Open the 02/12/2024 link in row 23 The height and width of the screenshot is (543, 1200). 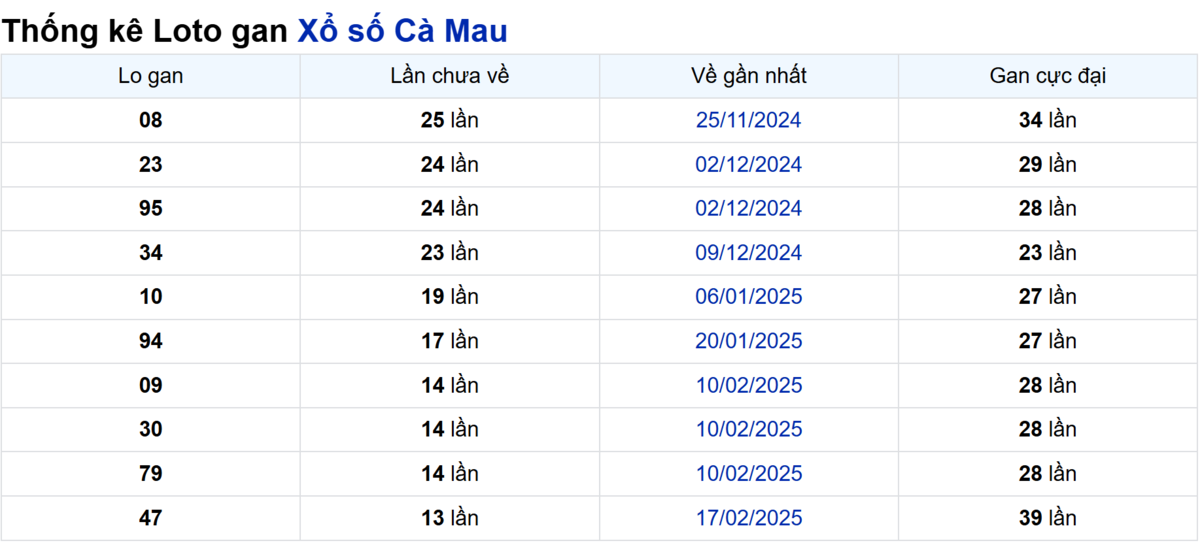pos(749,164)
